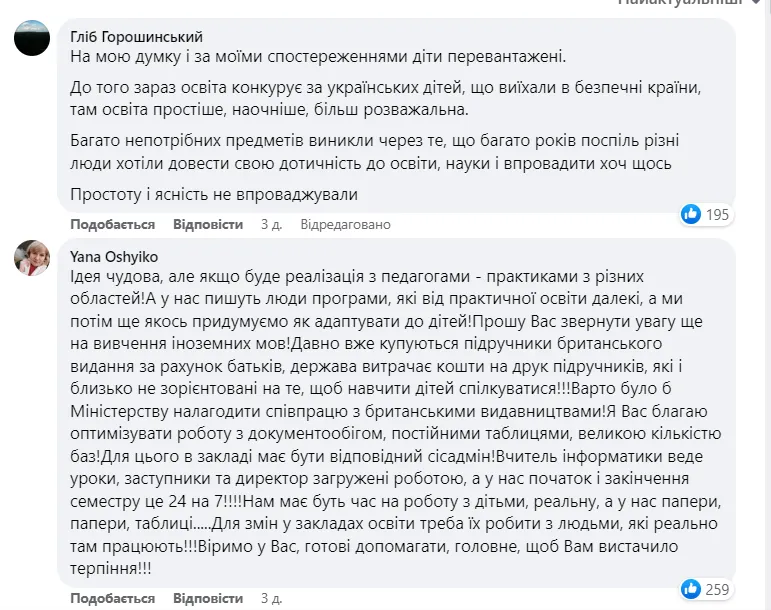Viewport: 771px width, 610px height.
Task: Open the Найактуальніші comment sorting dropdown
Action: point(685,3)
